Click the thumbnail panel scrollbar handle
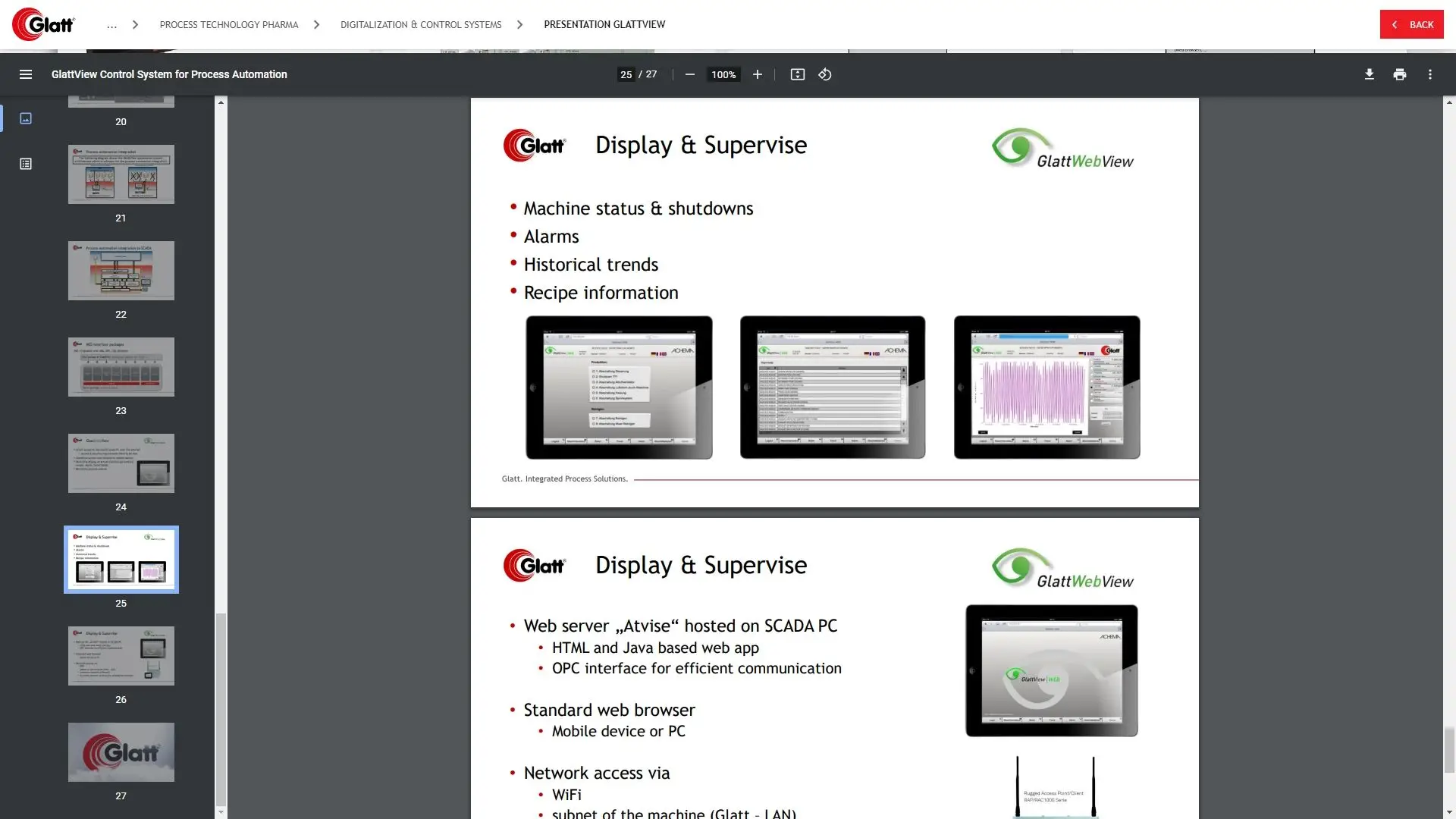The height and width of the screenshot is (819, 1456). pyautogui.click(x=221, y=709)
